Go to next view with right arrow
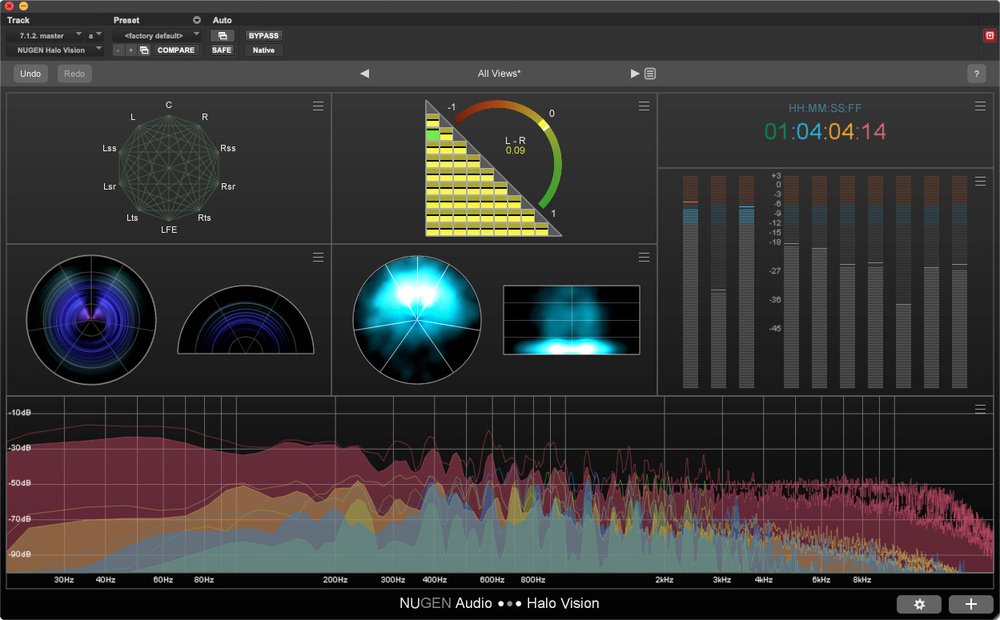 pyautogui.click(x=635, y=74)
